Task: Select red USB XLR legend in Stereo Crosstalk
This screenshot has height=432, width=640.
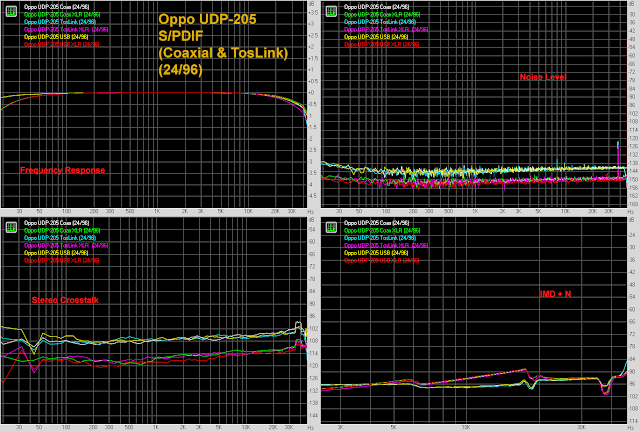Action: [x=61, y=260]
